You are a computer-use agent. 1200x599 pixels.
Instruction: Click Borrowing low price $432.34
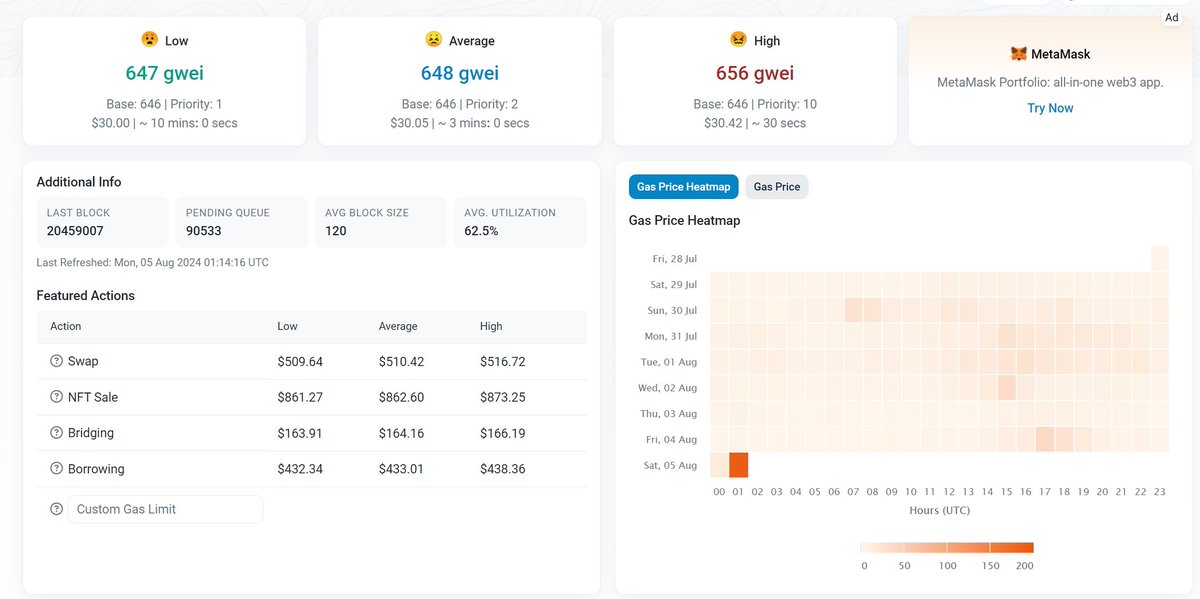coord(300,469)
